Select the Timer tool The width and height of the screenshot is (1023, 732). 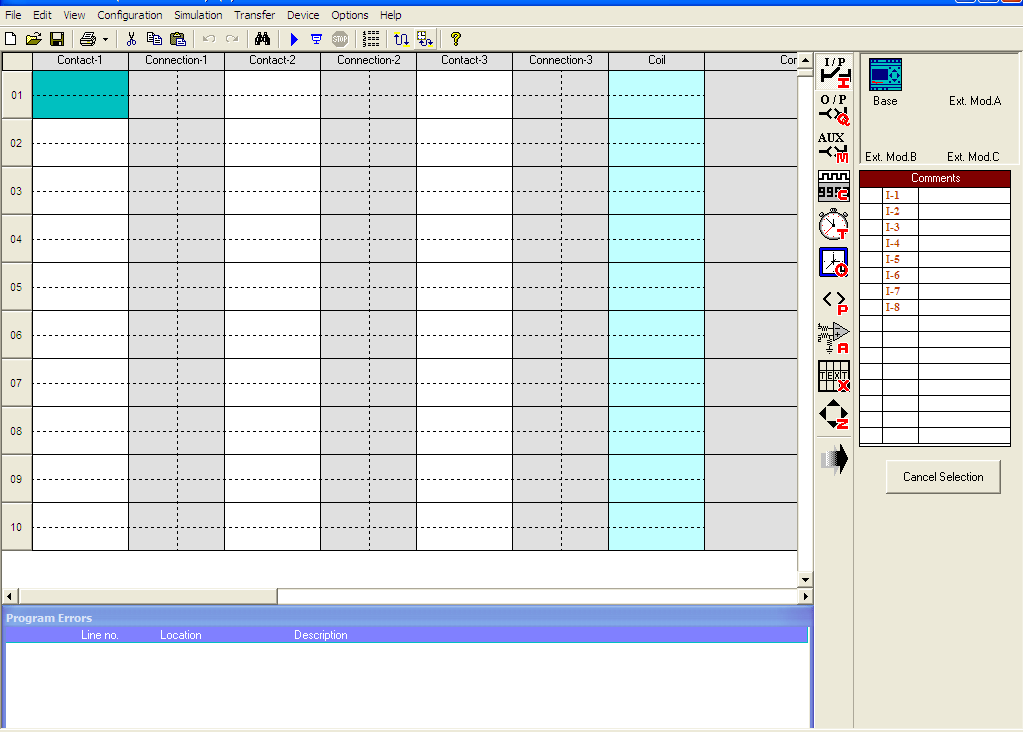point(833,224)
